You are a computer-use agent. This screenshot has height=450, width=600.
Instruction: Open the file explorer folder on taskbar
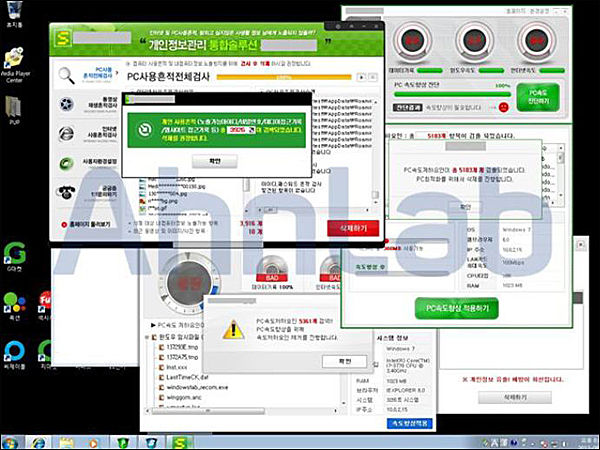pos(67,443)
